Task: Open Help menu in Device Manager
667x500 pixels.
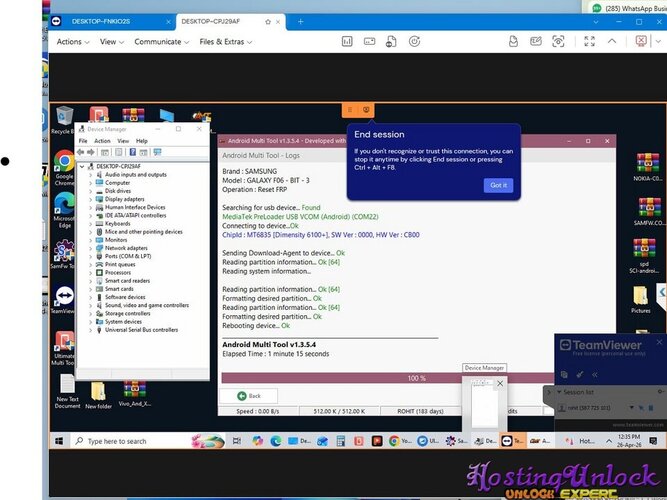Action: [142, 141]
